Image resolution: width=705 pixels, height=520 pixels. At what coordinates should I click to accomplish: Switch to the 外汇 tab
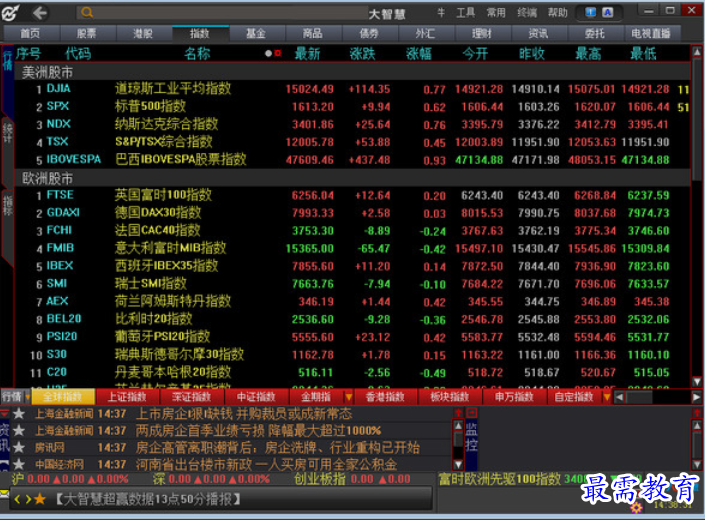click(x=425, y=33)
